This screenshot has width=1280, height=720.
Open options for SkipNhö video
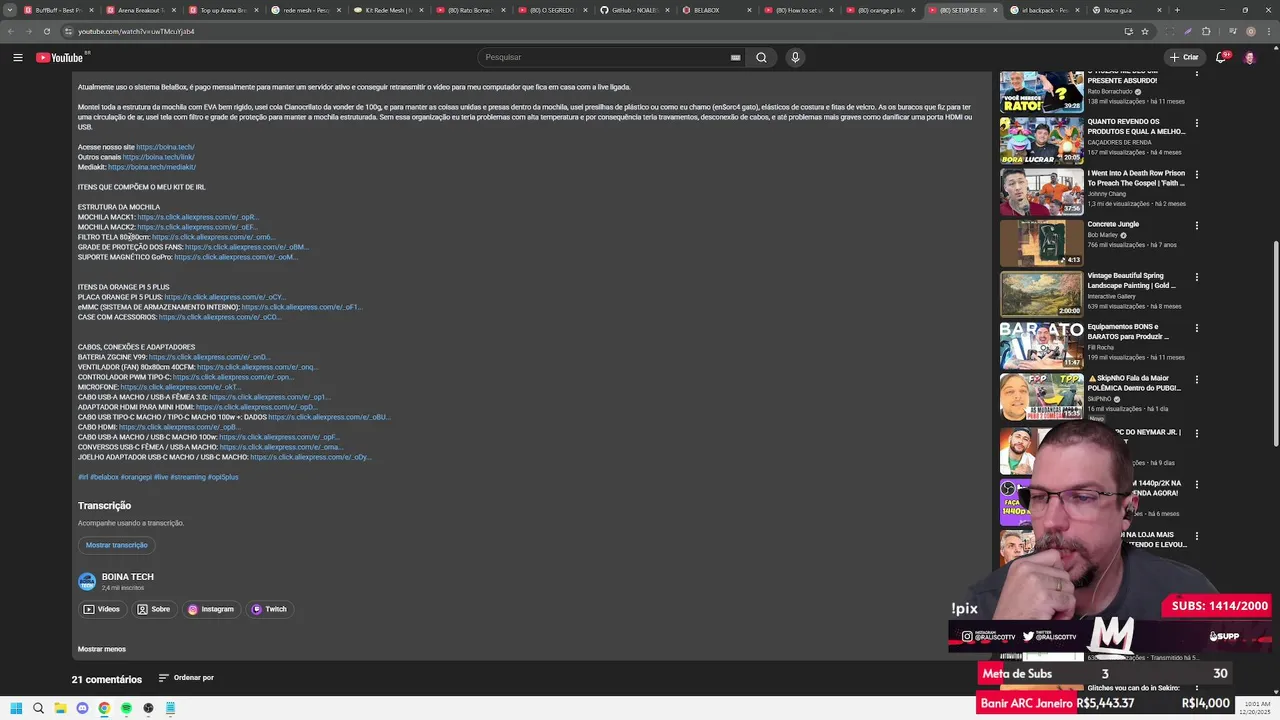(1196, 380)
